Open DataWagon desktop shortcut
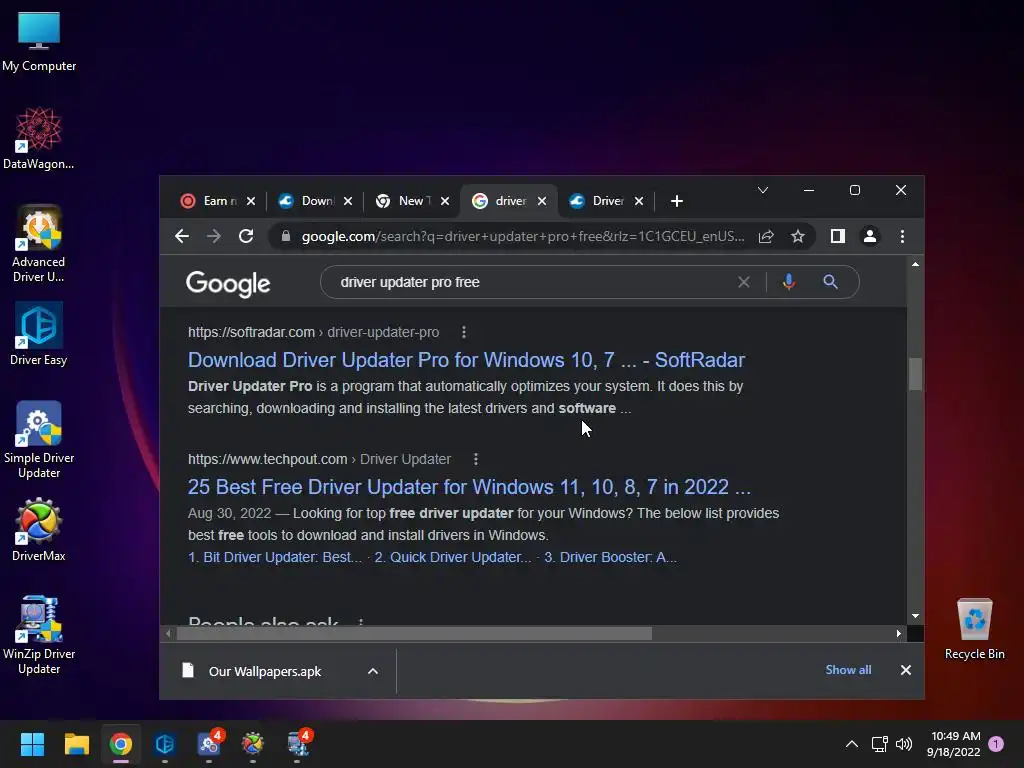 (x=39, y=138)
